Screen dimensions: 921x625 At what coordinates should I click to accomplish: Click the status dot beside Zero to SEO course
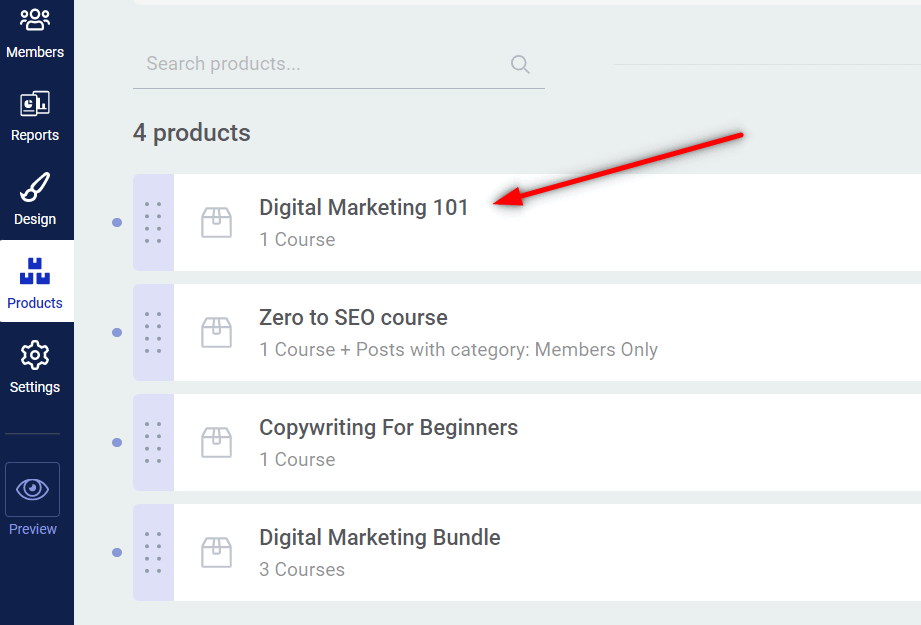[x=117, y=332]
